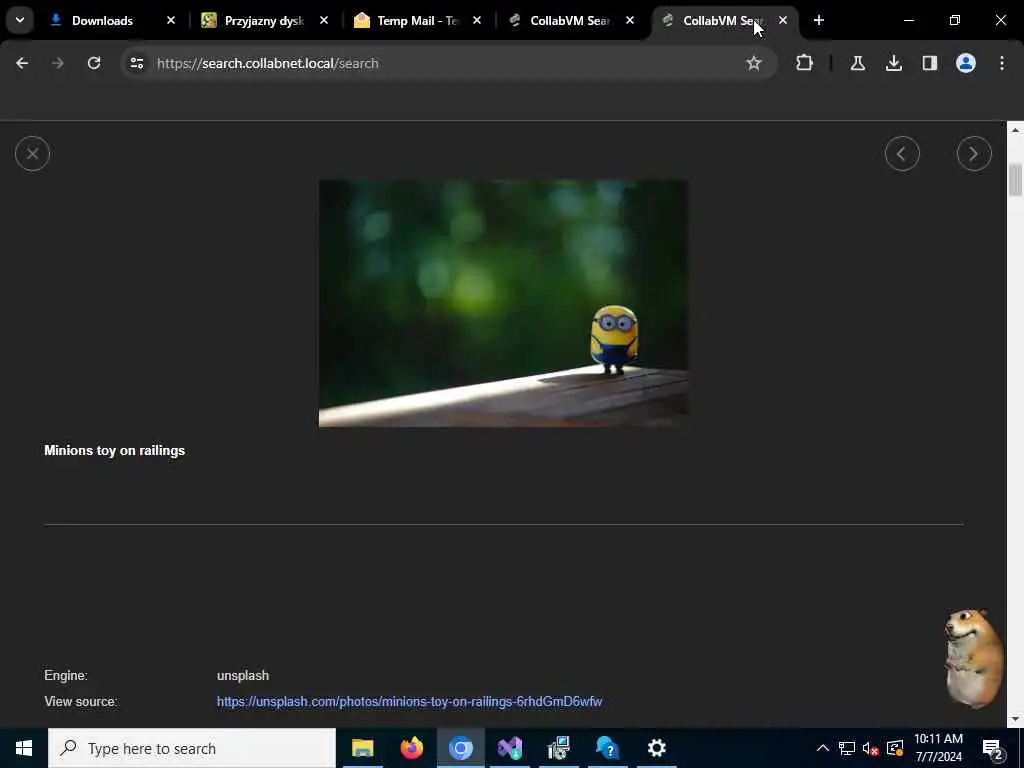Close the Downloads tab
Viewport: 1024px width, 768px height.
point(171,21)
